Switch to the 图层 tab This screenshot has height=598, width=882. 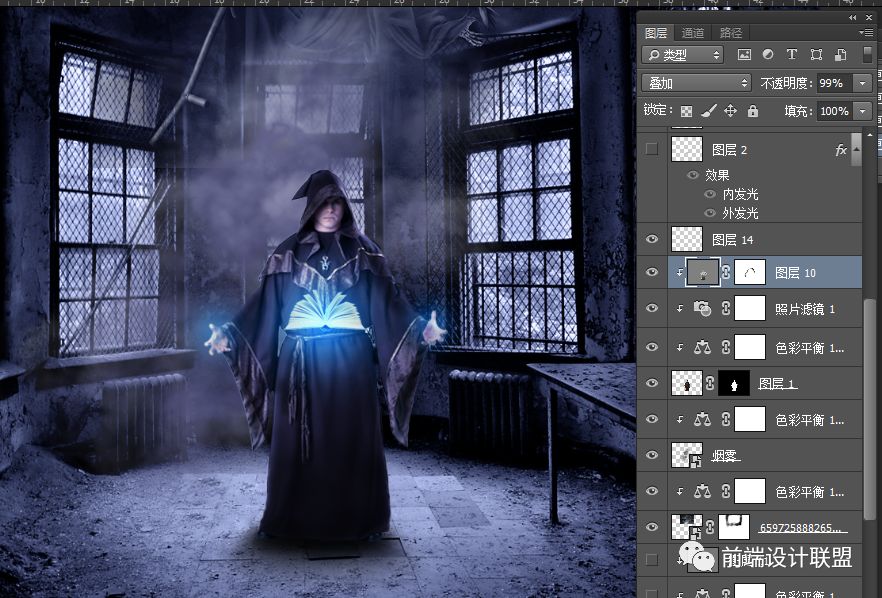coord(656,33)
